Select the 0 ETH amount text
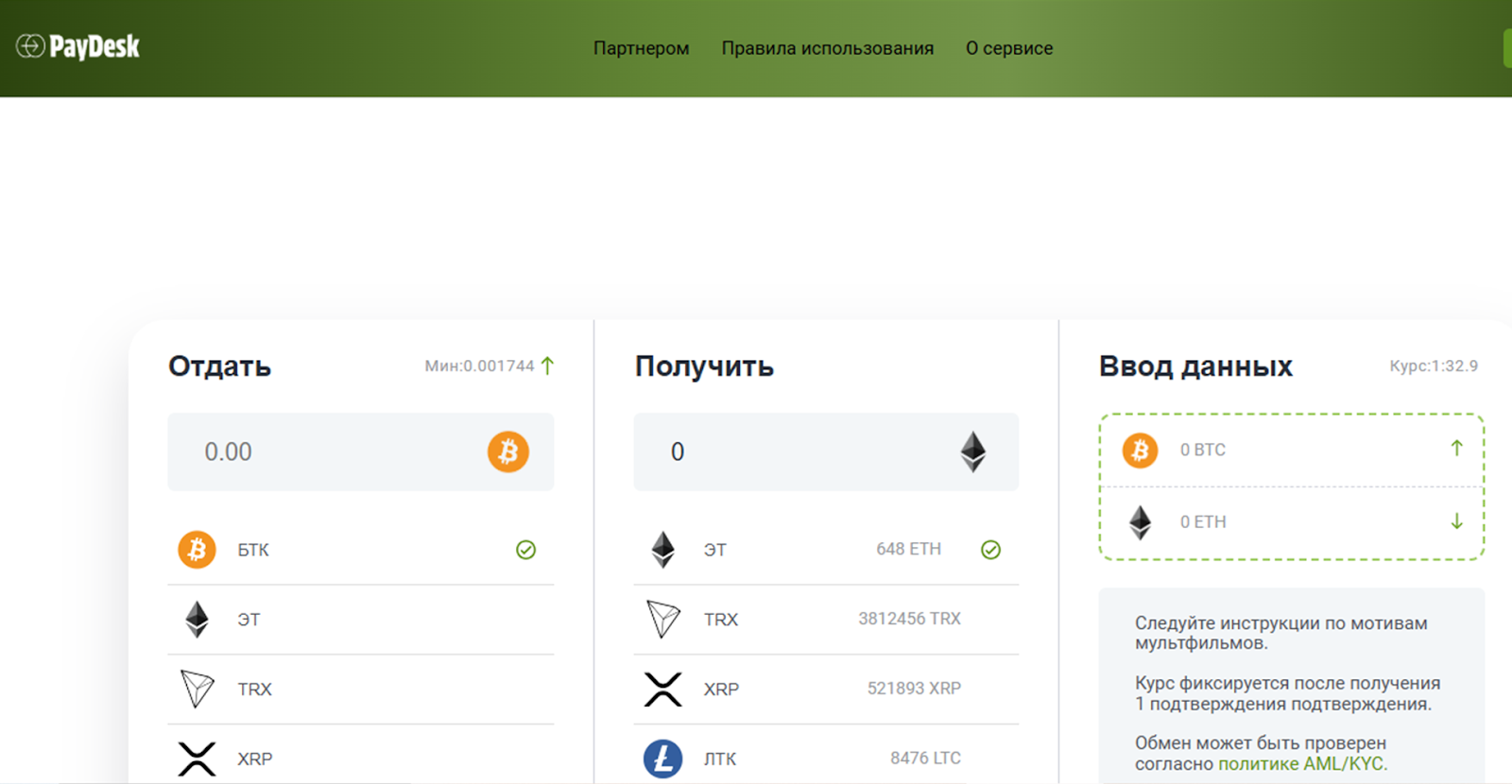 click(1202, 521)
